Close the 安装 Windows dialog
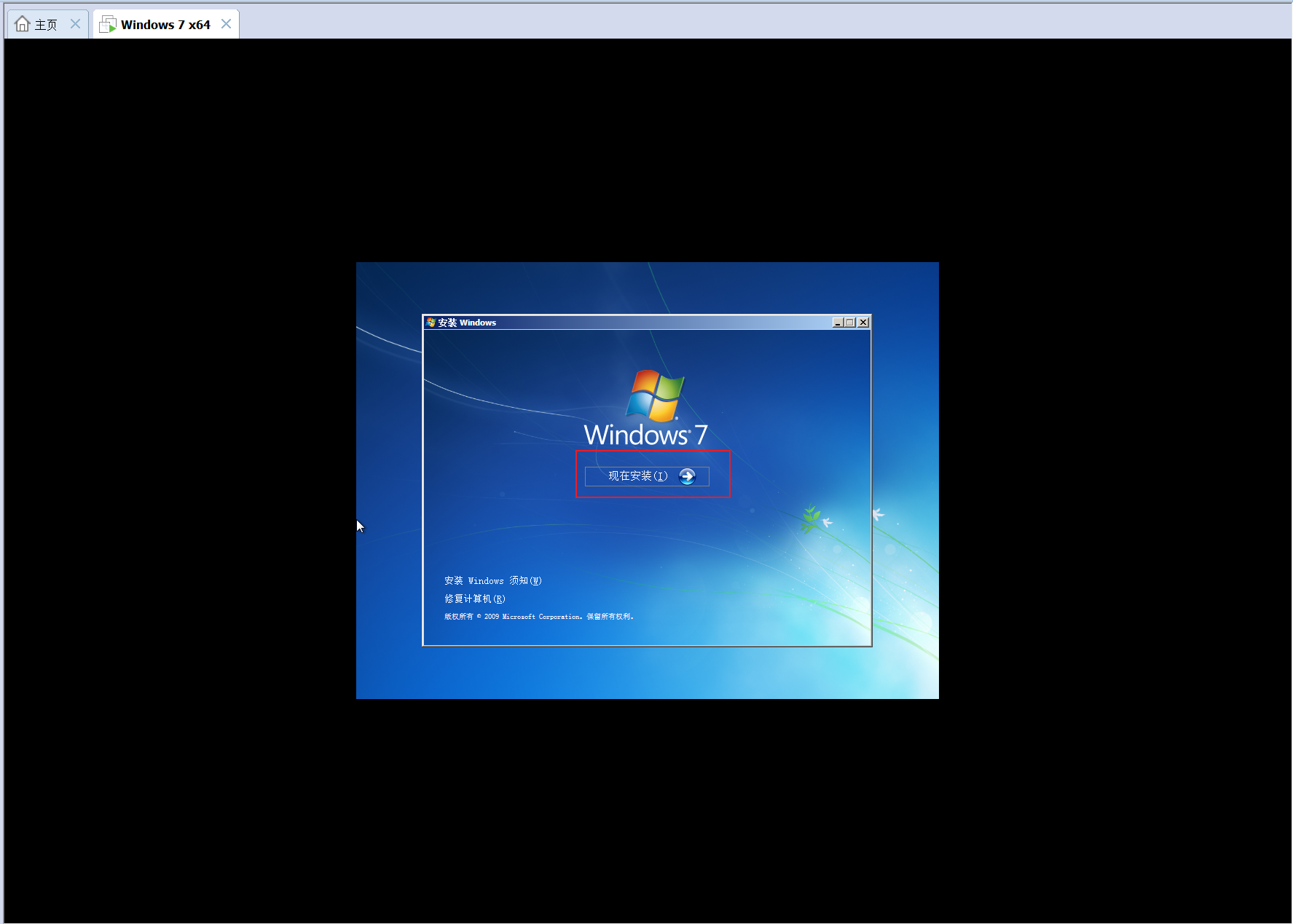1293x924 pixels. point(863,323)
